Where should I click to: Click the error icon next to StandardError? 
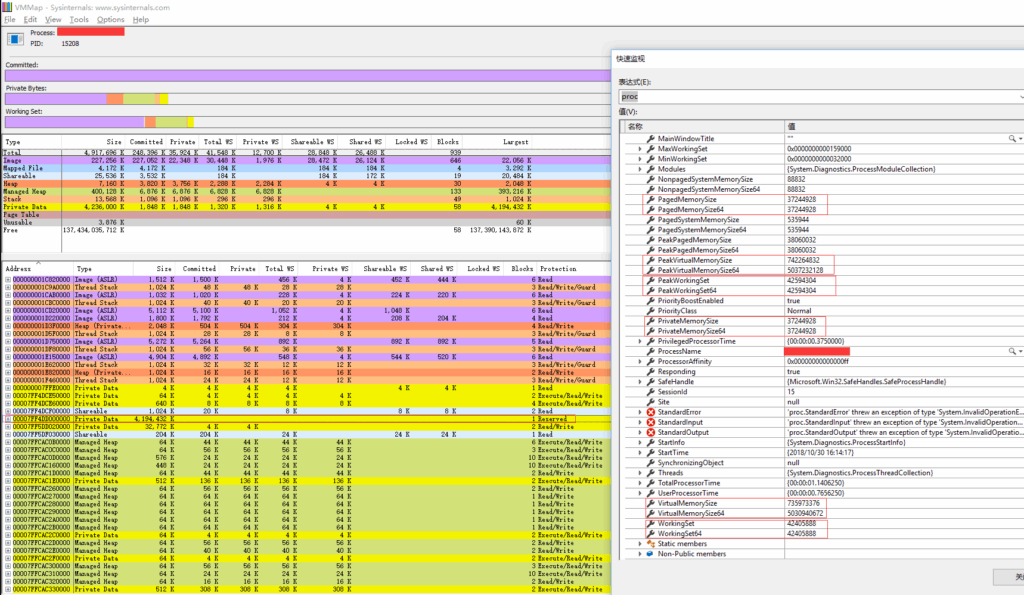651,412
